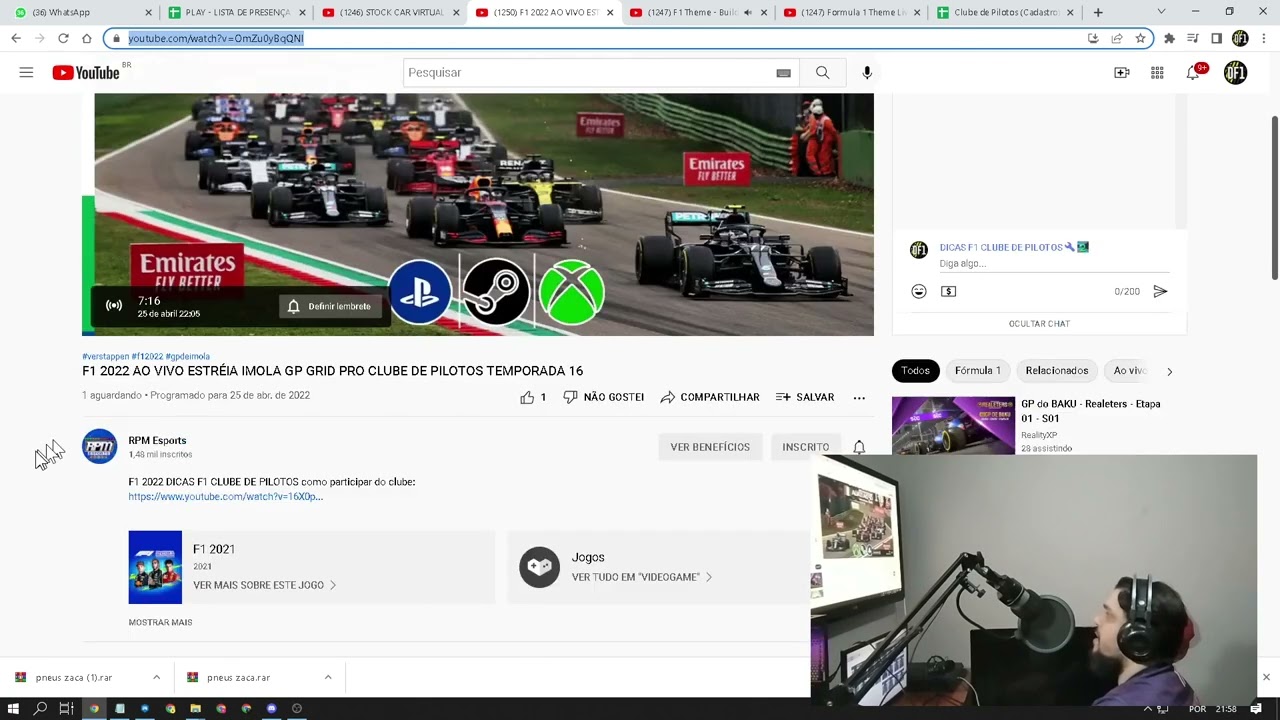Expand description with MOSTRAR MAIS
This screenshot has width=1280, height=720.
tap(160, 622)
